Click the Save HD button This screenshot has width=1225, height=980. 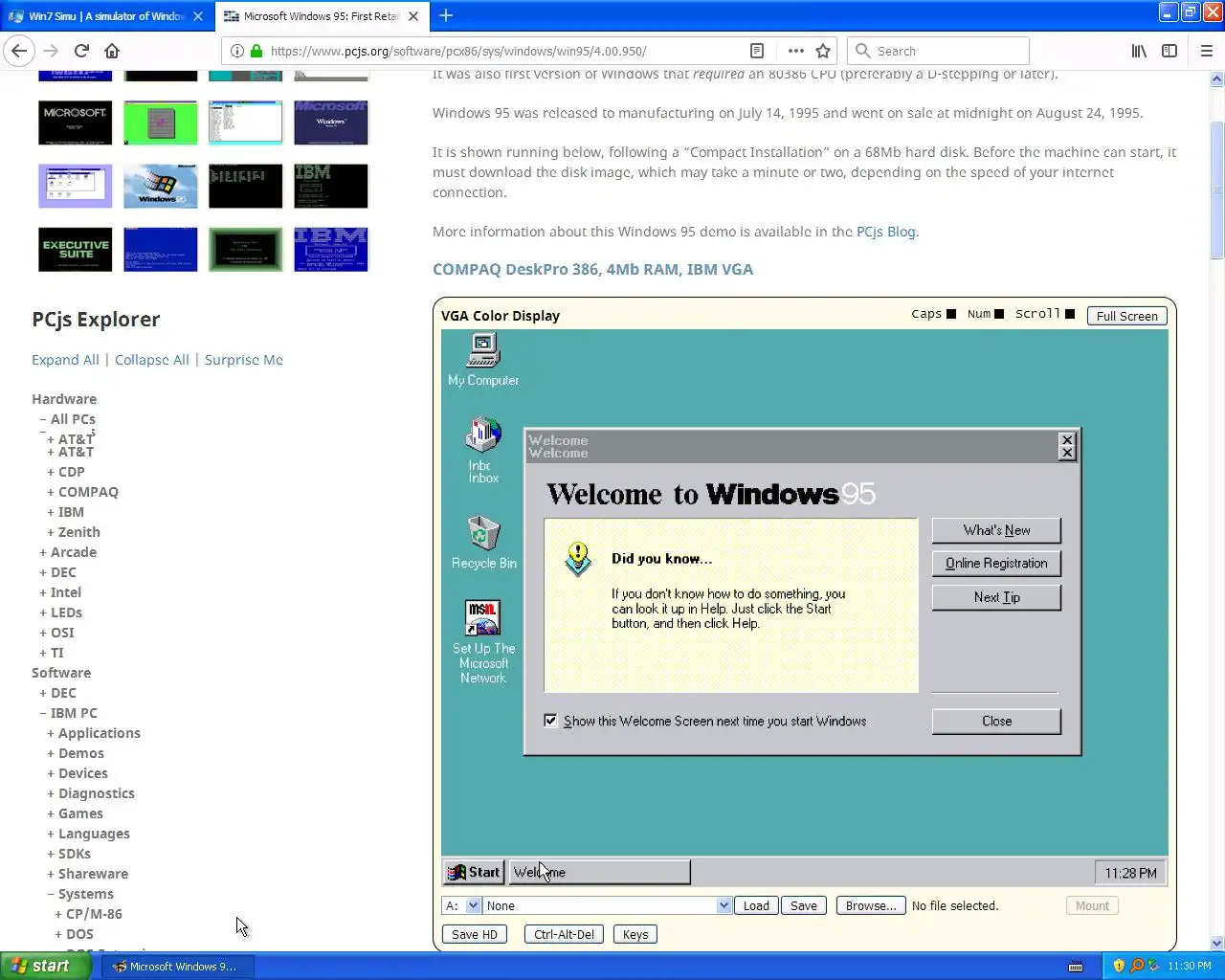tap(475, 934)
